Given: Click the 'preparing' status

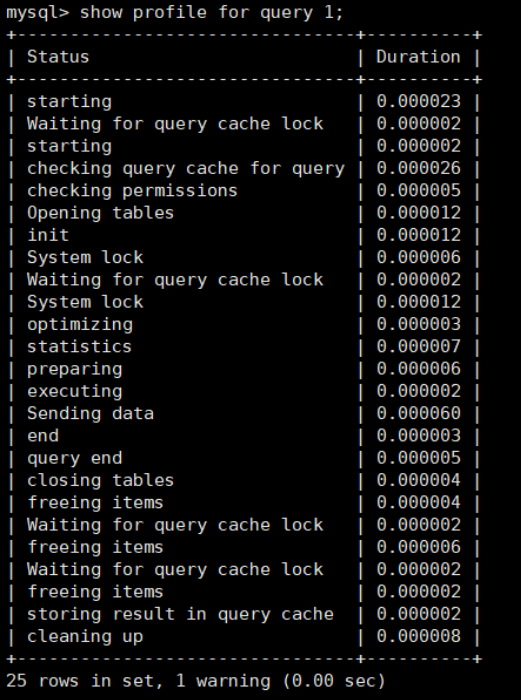Looking at the screenshot, I should 75,370.
